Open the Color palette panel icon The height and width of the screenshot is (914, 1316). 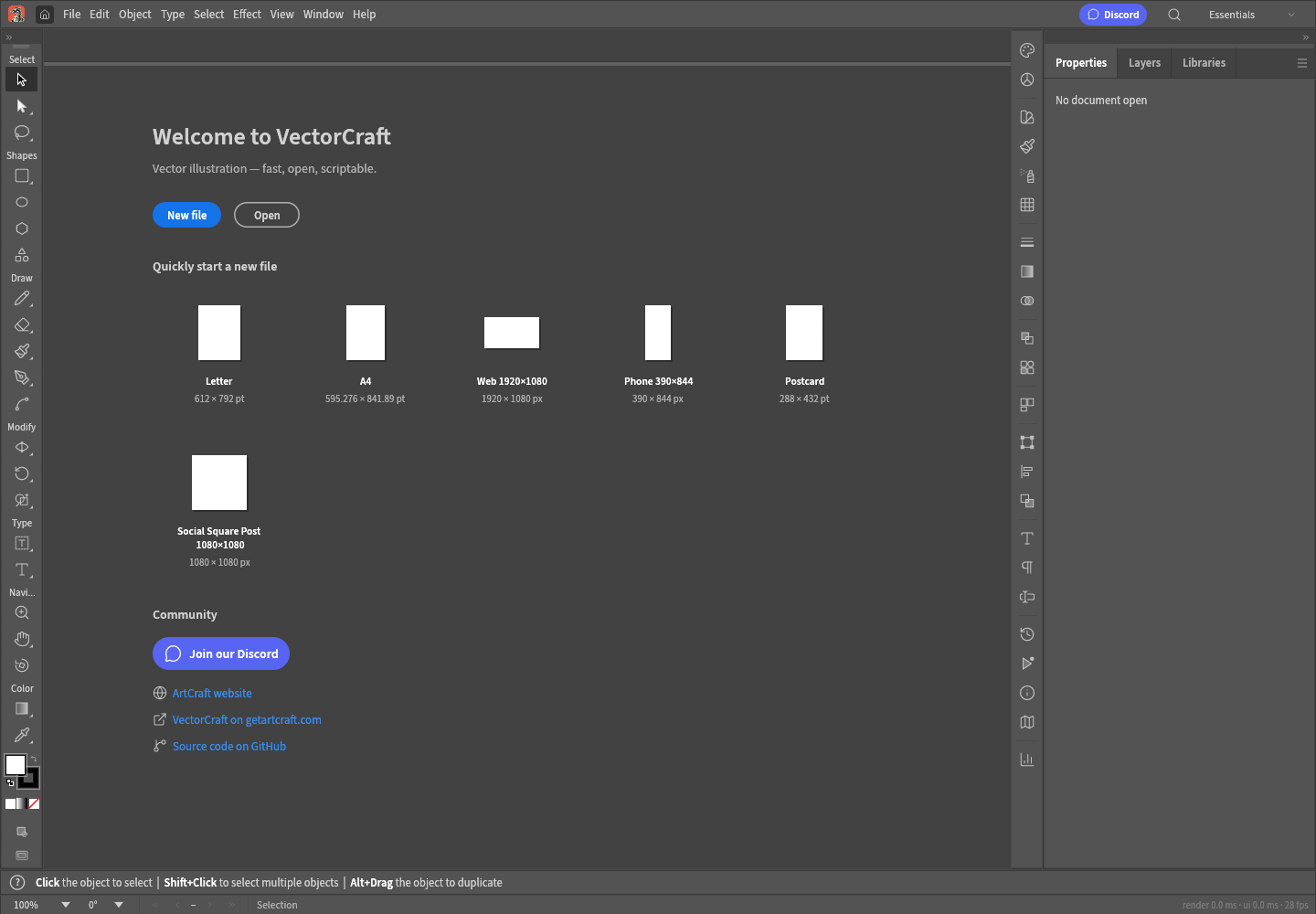click(1027, 50)
